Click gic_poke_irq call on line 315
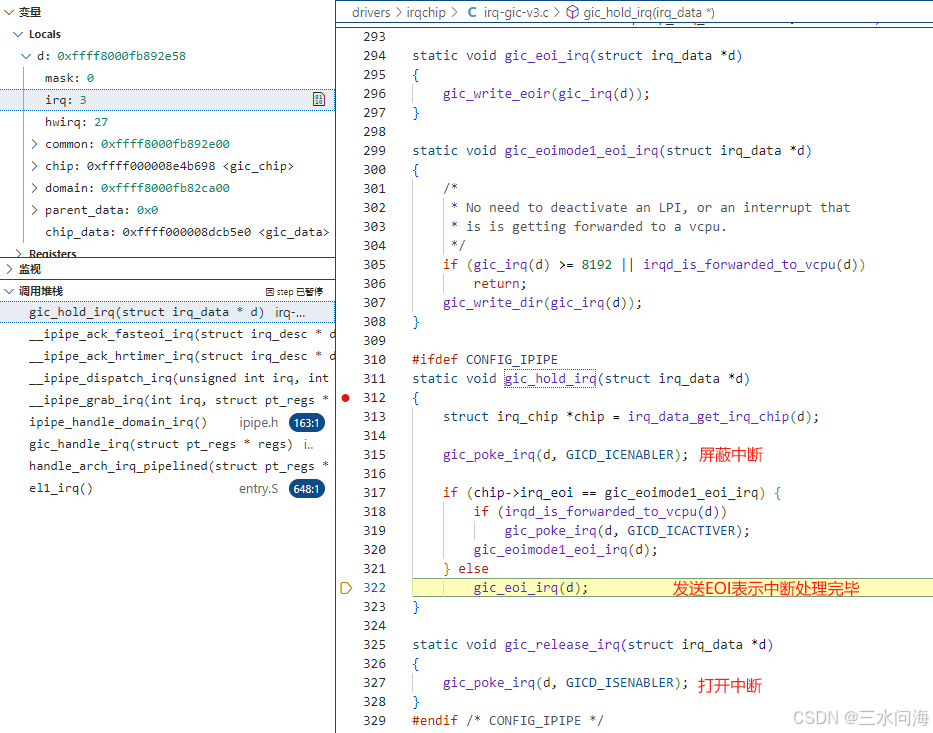Viewport: 933px width, 733px height. pyautogui.click(x=489, y=455)
